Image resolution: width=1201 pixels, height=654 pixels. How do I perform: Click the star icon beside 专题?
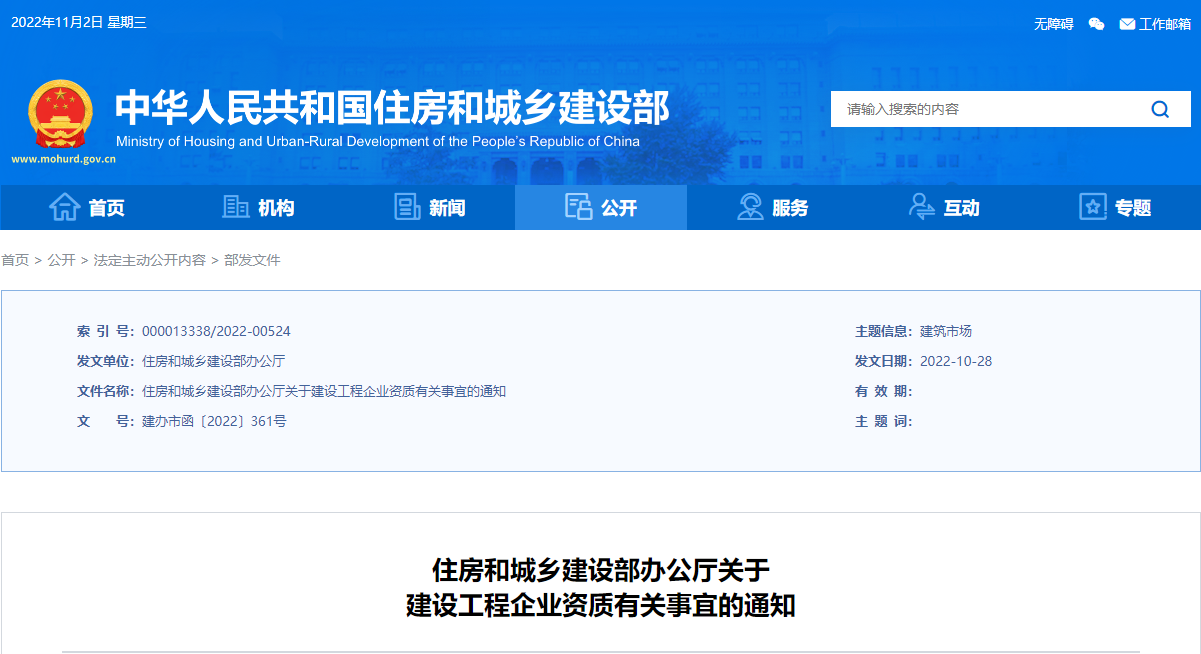click(1093, 207)
